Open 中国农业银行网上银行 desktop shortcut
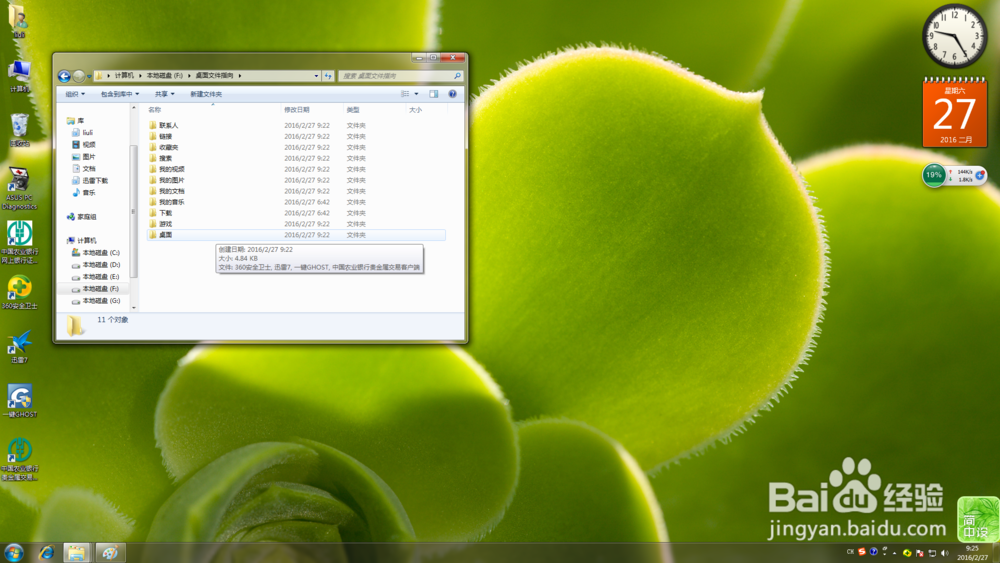 [19, 242]
